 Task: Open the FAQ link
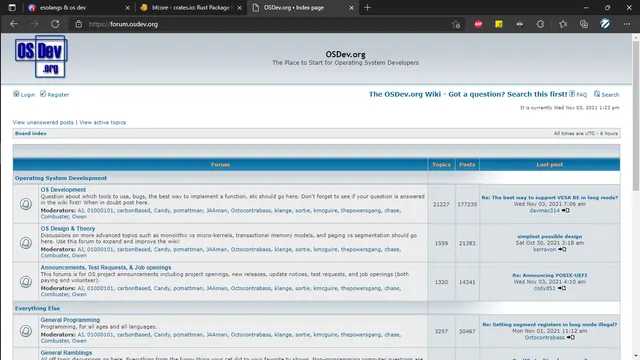[578, 94]
